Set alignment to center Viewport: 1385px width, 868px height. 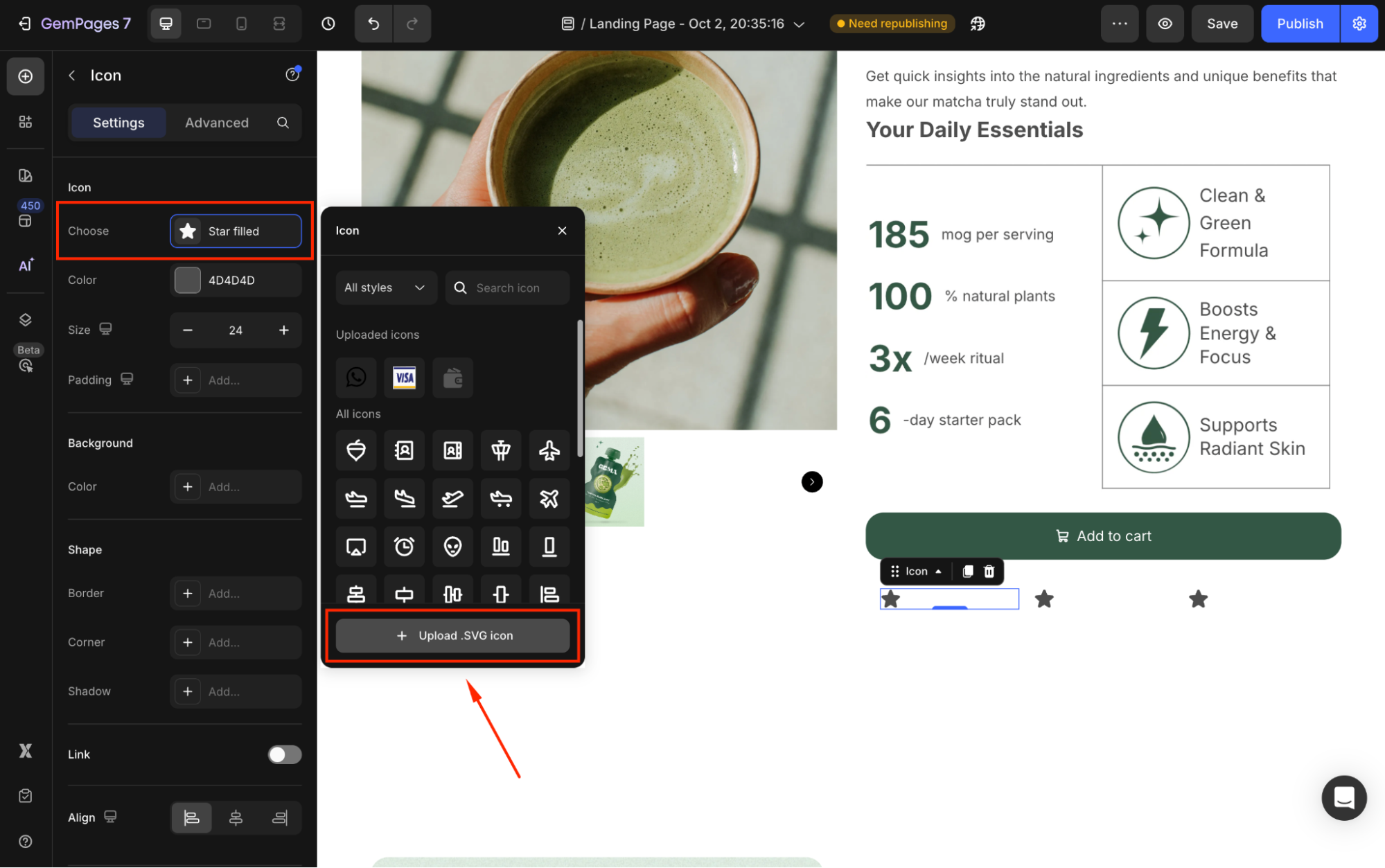tap(236, 818)
